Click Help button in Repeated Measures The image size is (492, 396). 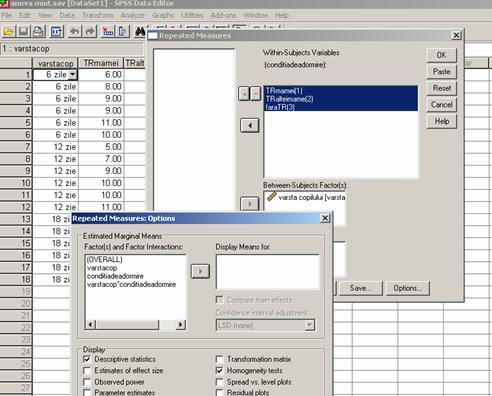[x=441, y=121]
